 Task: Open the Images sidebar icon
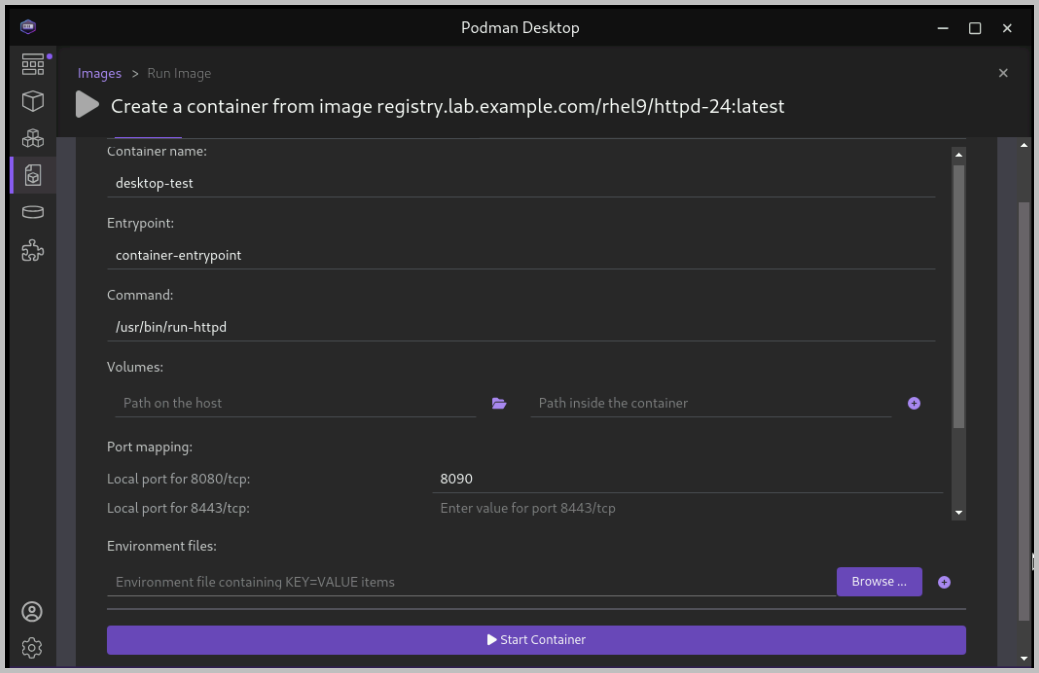(33, 176)
